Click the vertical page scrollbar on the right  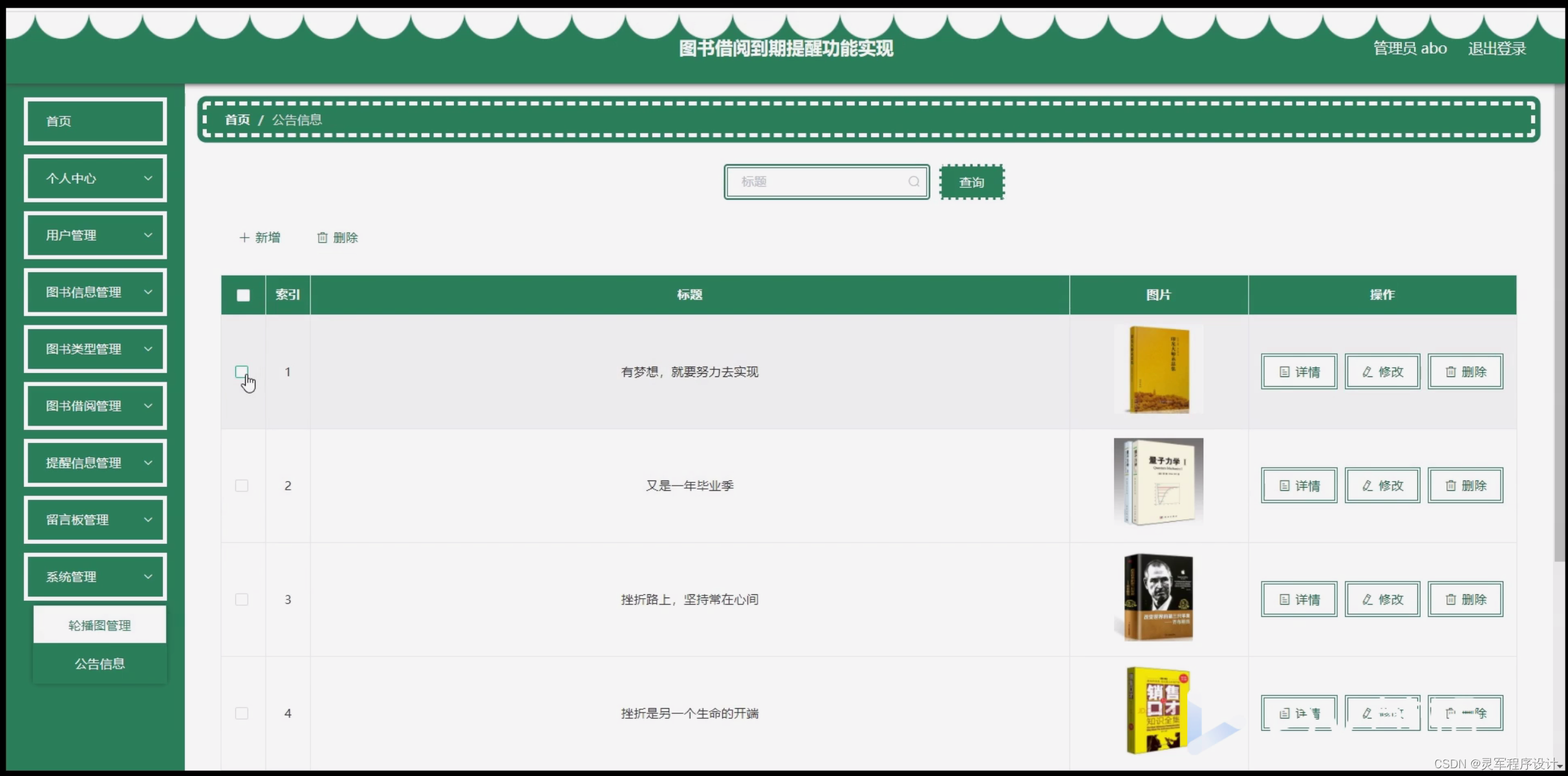pyautogui.click(x=1559, y=323)
